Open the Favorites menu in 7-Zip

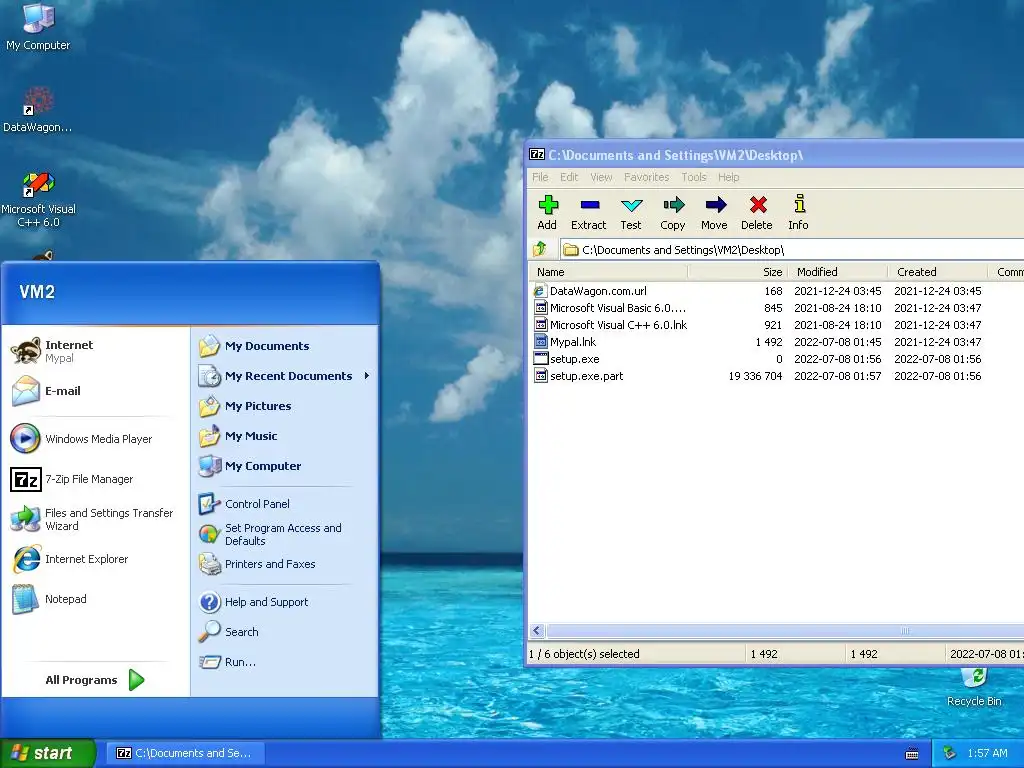tap(647, 177)
